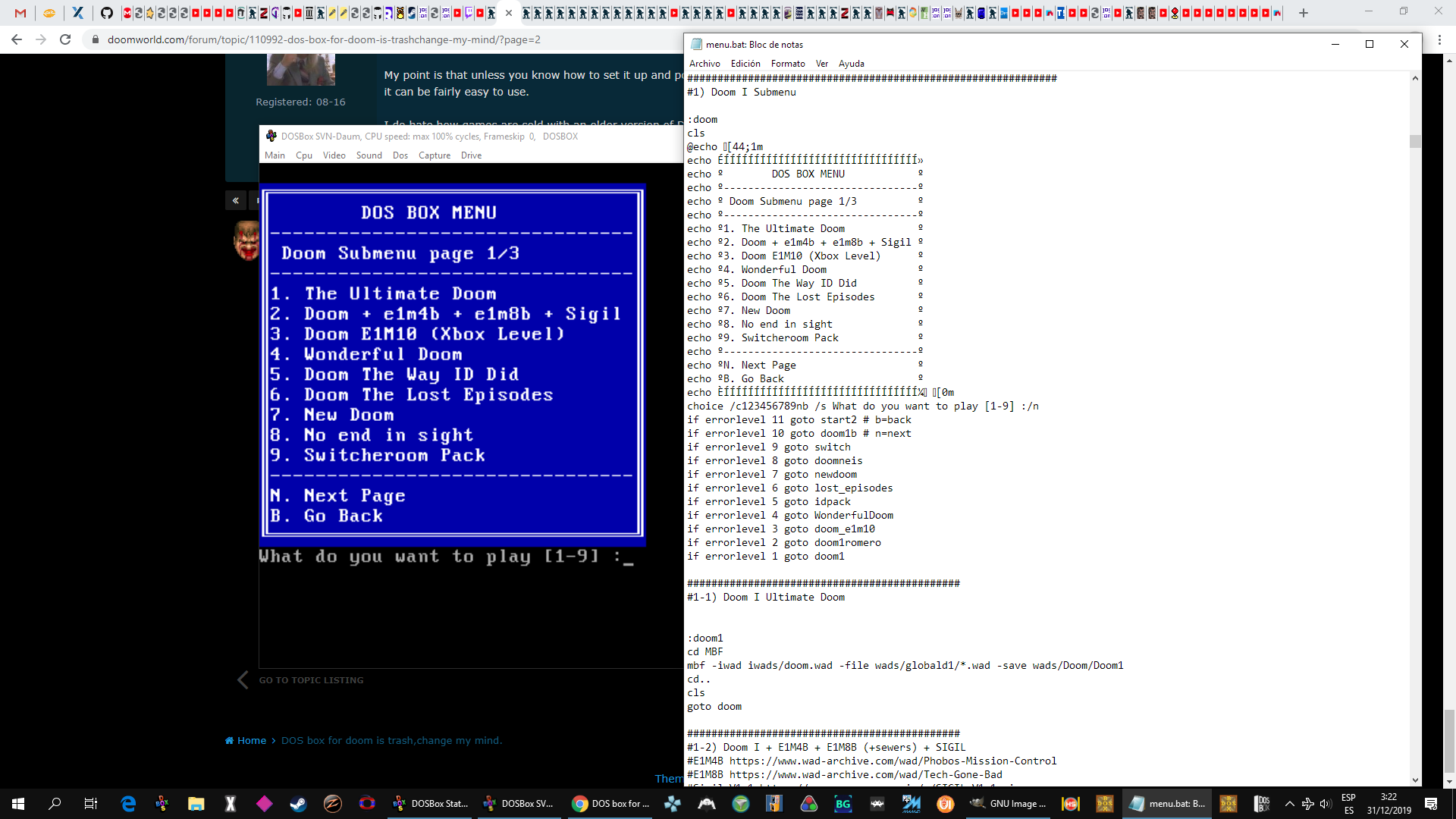The height and width of the screenshot is (819, 1456).
Task: Open the taskbar clock and date
Action: 1389,804
